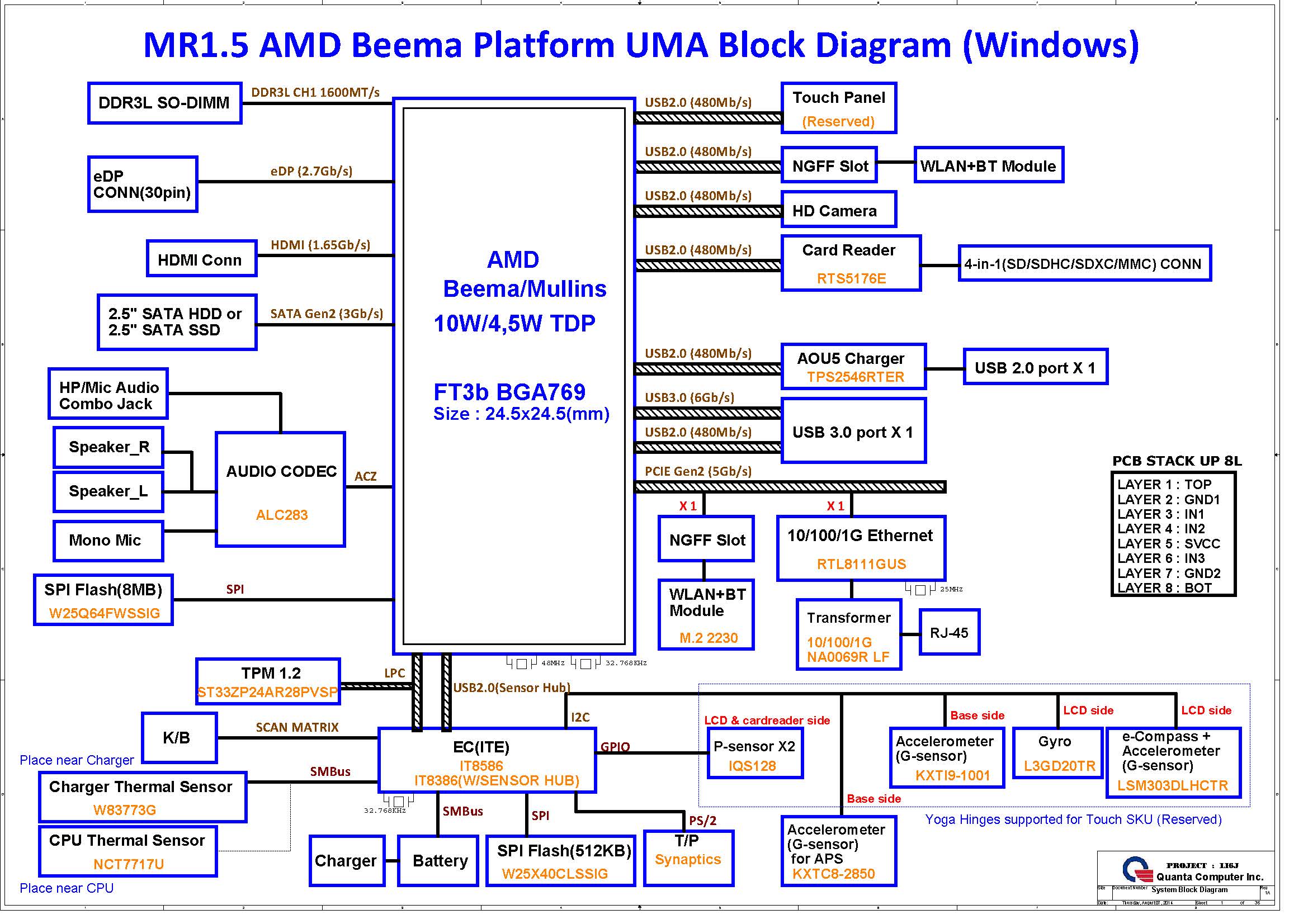Screen dimensions: 1308x924
Task: Click the "AOU5 Charger" block heading
Action: [851, 359]
